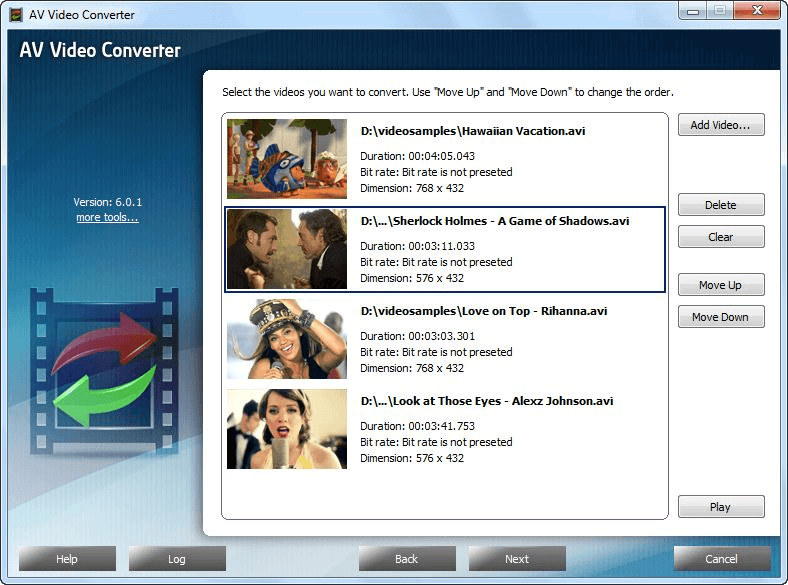Delete the selected video
This screenshot has width=788, height=585.
pos(721,205)
